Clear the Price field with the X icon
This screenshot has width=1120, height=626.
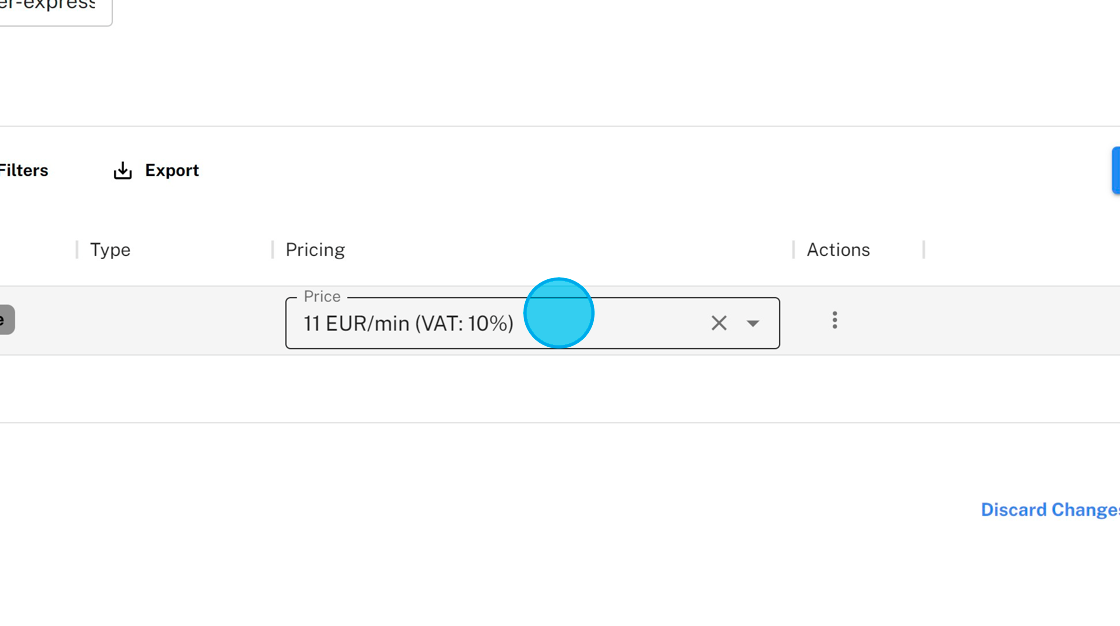point(719,323)
